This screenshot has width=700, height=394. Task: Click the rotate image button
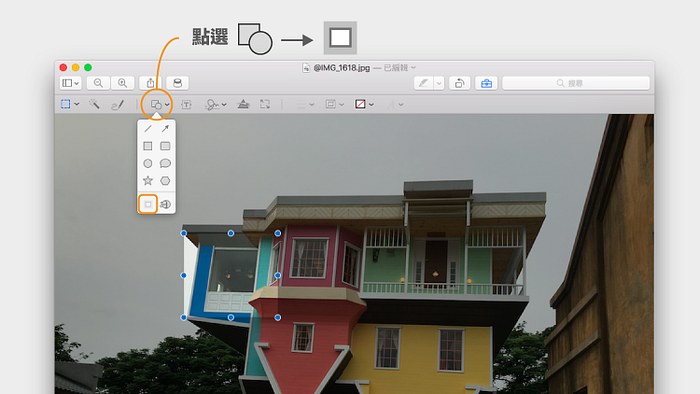pos(459,83)
